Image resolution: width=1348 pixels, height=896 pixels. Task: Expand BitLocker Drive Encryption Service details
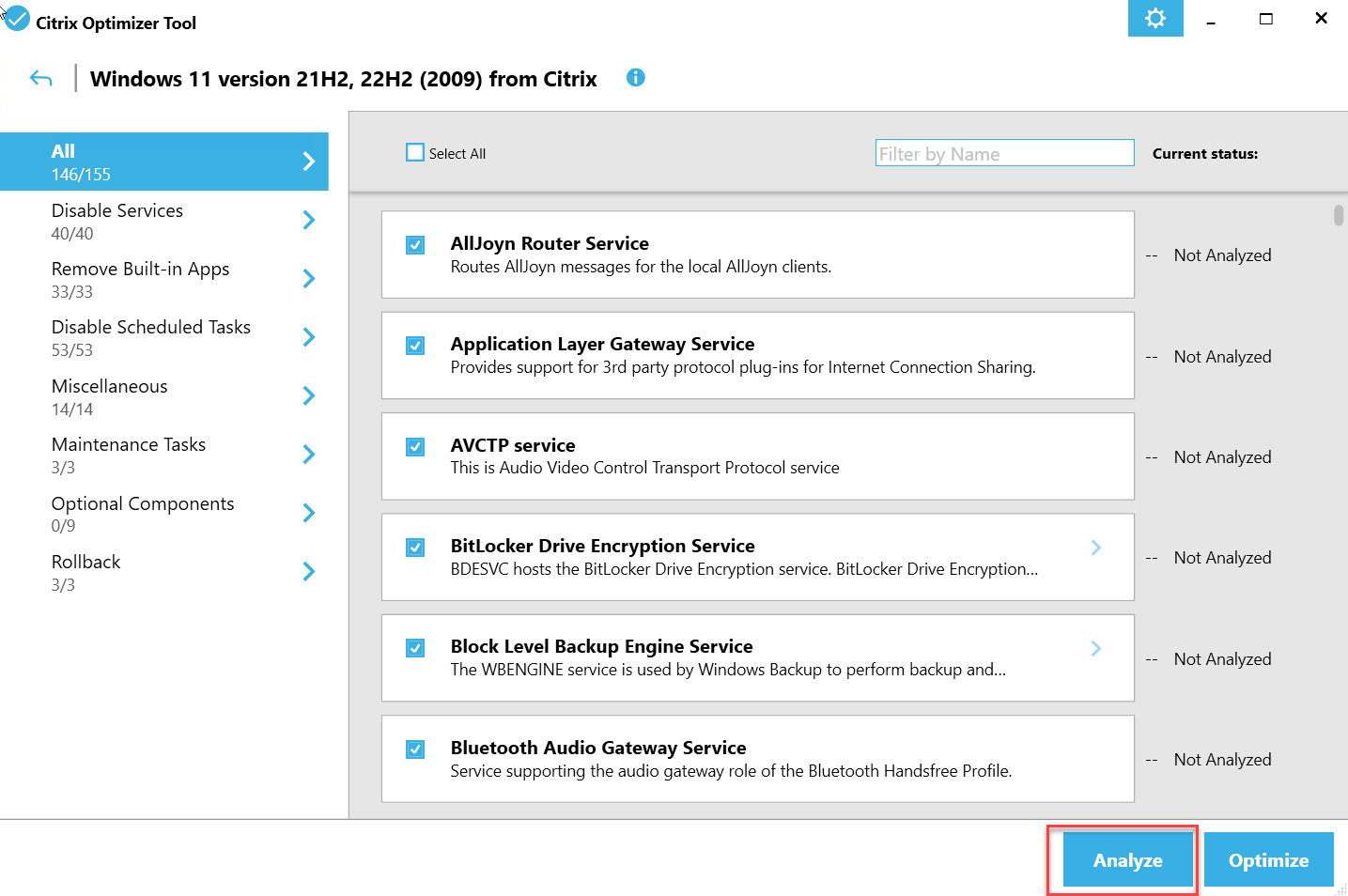(x=1095, y=548)
